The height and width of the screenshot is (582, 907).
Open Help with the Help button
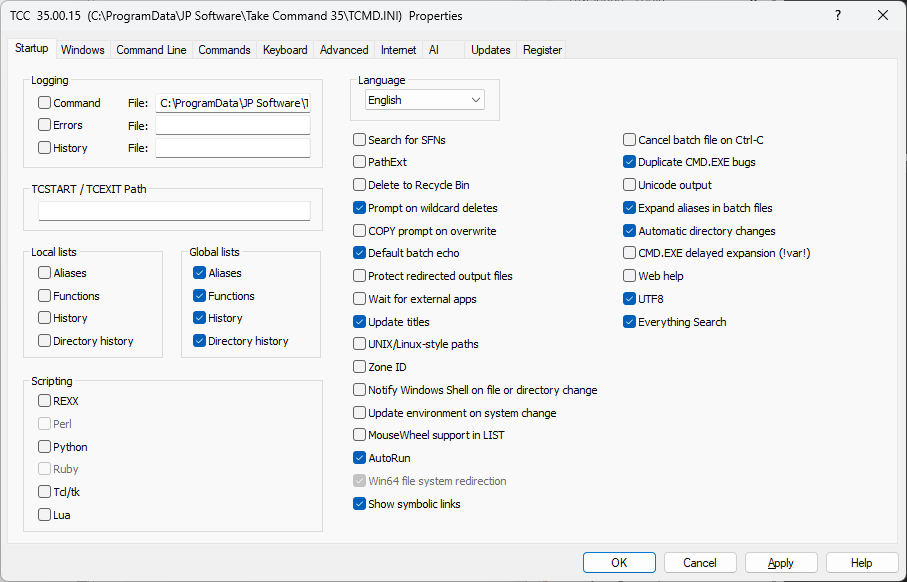862,563
